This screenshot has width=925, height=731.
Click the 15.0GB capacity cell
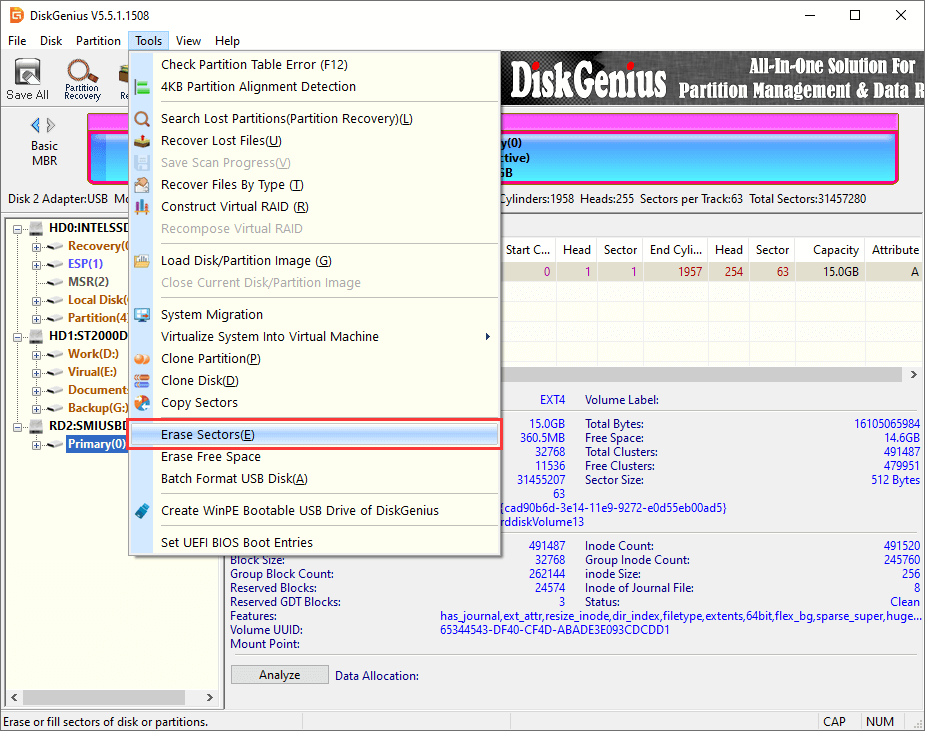pos(830,272)
